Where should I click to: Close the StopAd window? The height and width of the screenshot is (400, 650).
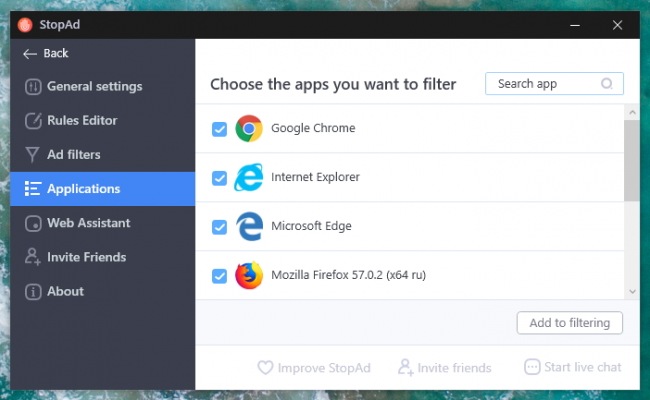tap(618, 25)
